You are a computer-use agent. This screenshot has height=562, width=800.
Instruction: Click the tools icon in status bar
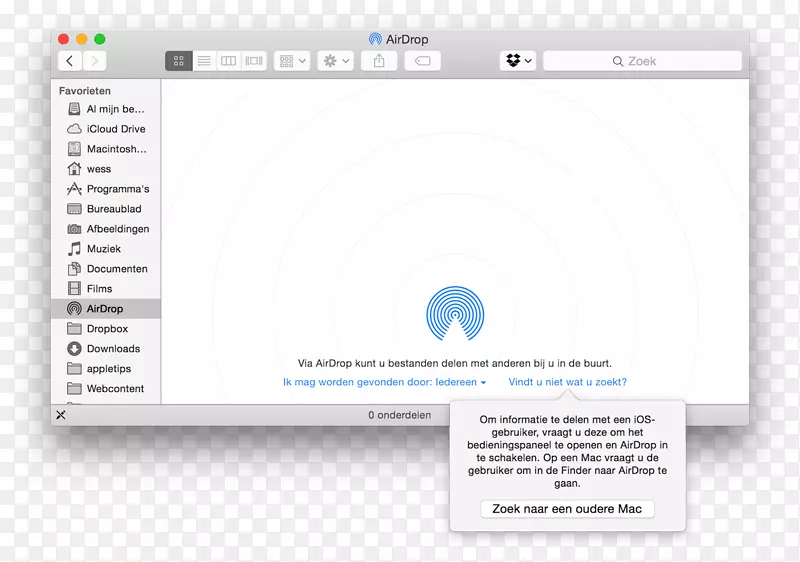[61, 415]
